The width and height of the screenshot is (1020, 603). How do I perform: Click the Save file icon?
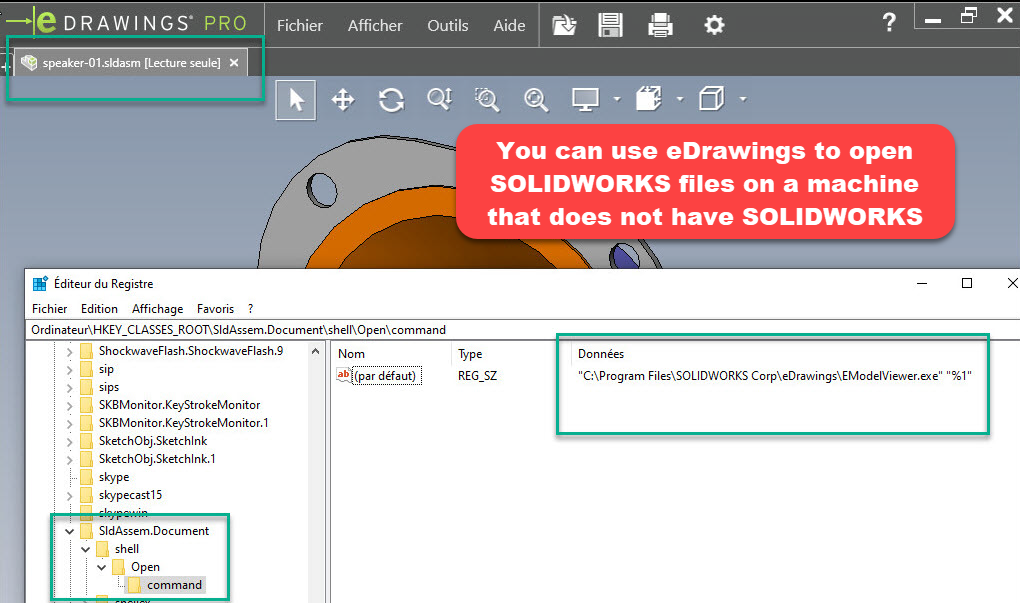pyautogui.click(x=611, y=25)
